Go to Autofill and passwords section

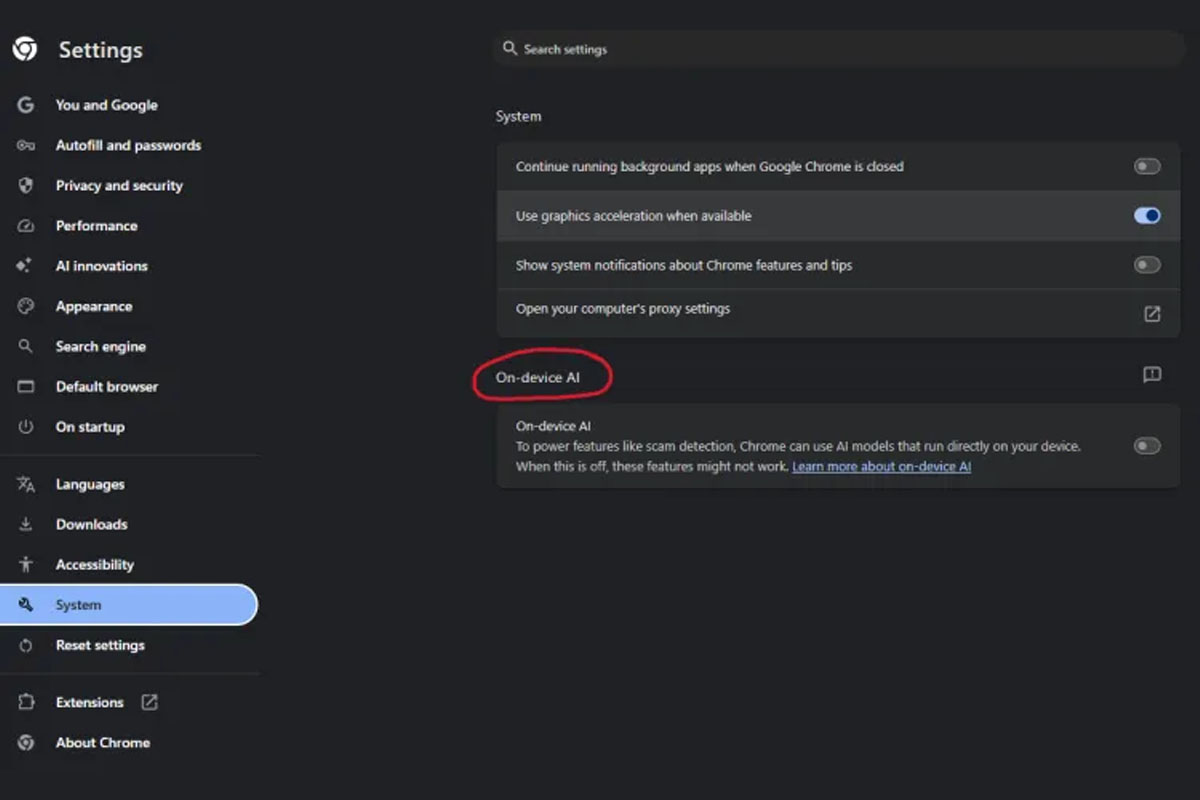point(130,145)
